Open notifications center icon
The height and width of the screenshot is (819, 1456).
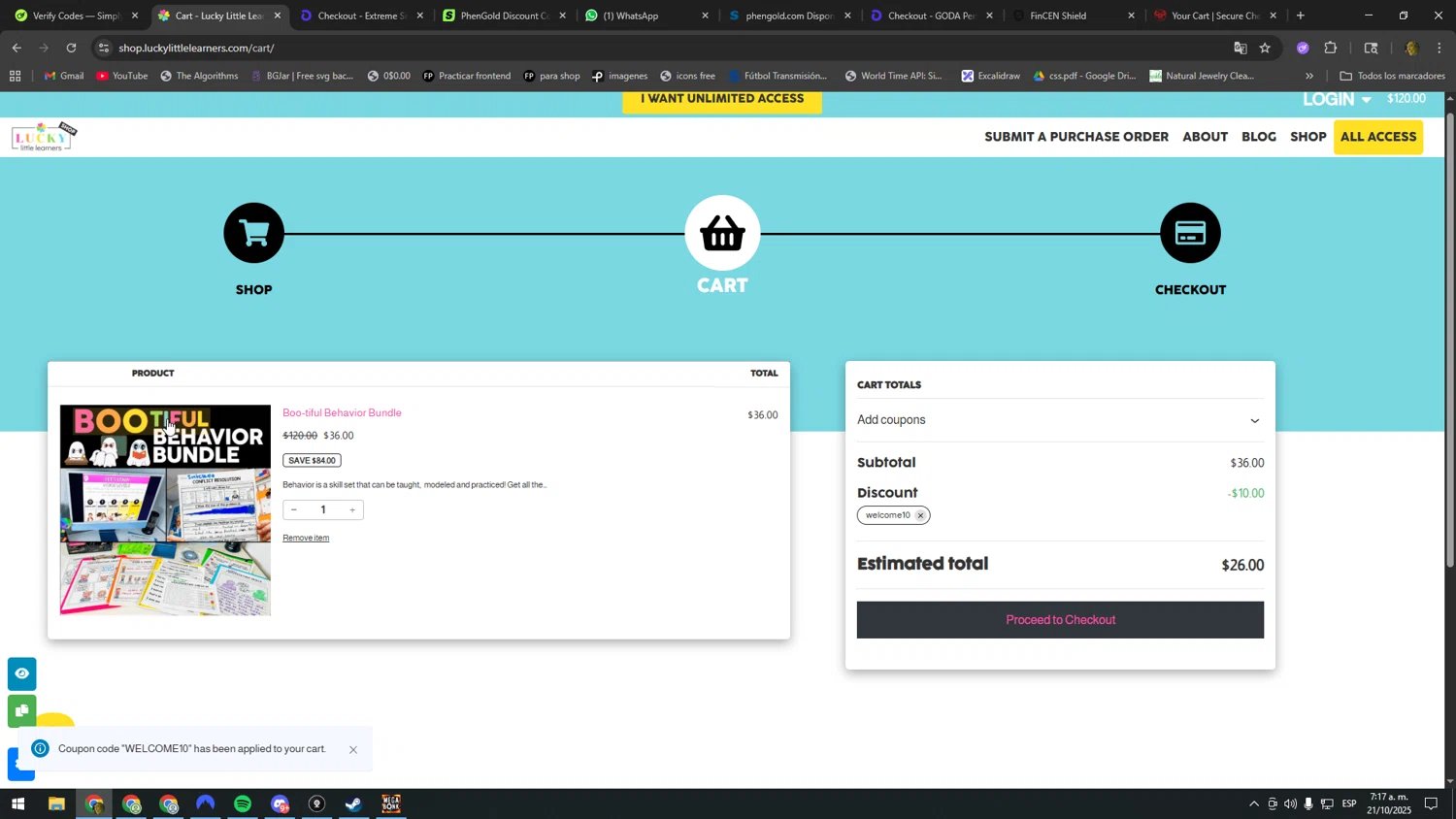coord(1431,804)
